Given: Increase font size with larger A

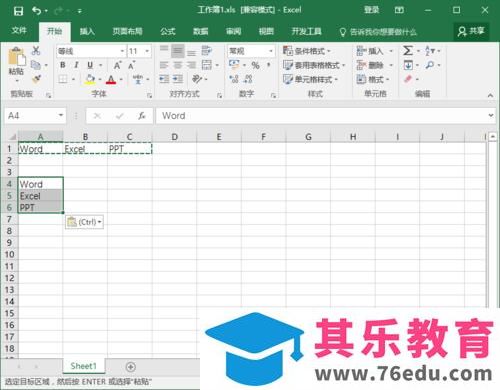Looking at the screenshot, I should point(117,65).
